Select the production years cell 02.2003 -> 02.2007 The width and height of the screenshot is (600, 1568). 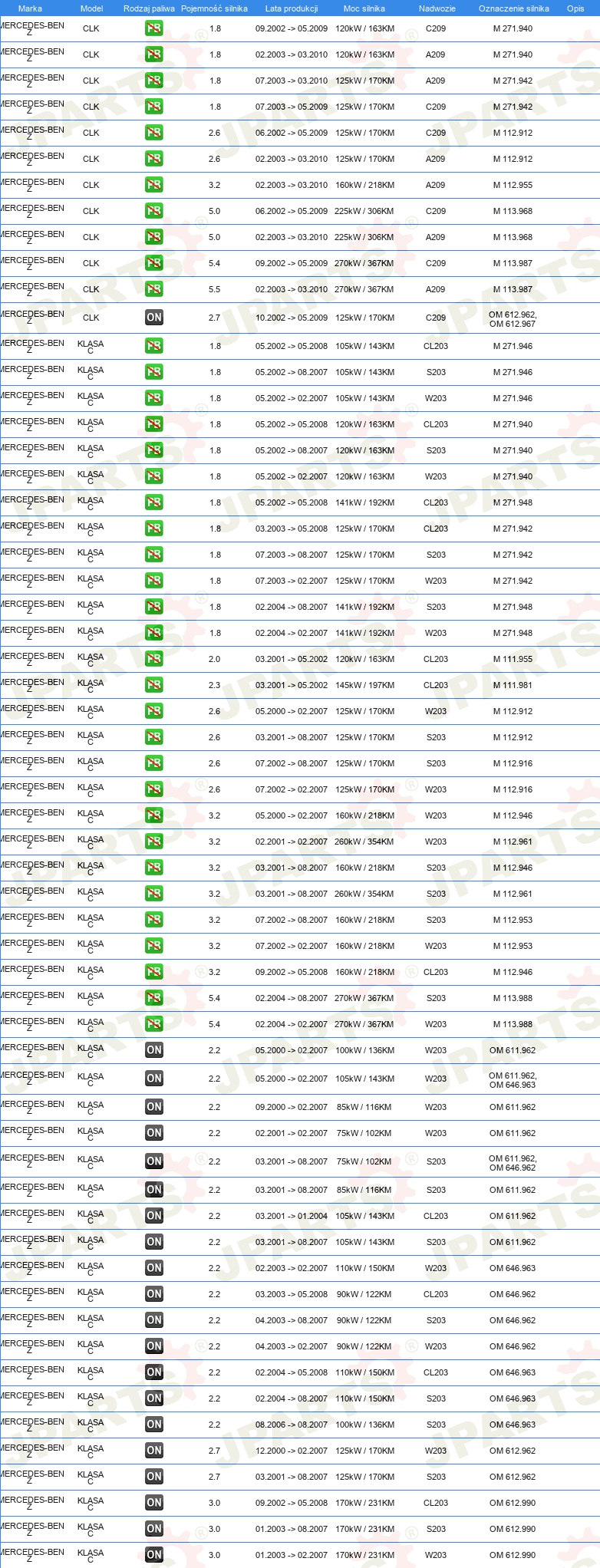click(x=292, y=1268)
